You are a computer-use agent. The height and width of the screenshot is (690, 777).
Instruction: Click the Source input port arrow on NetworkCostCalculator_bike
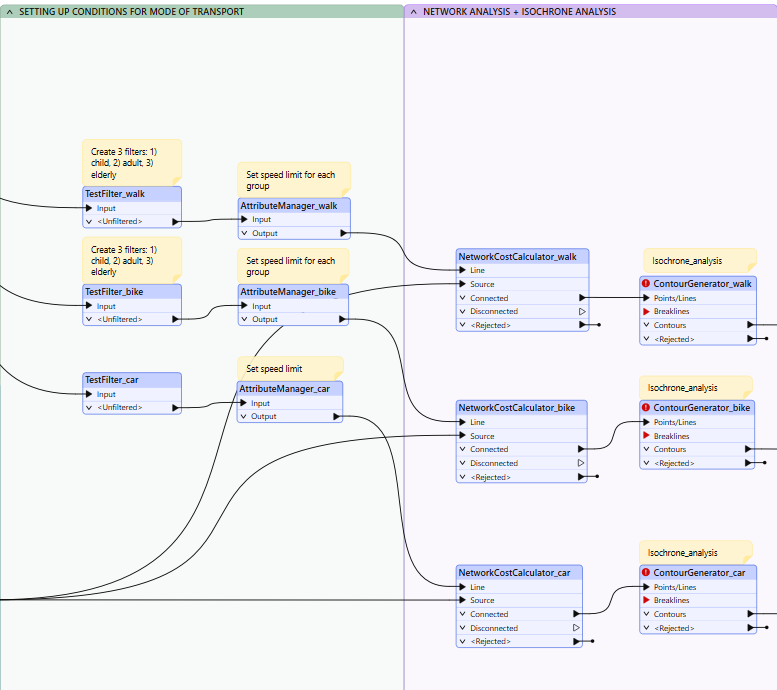(462, 436)
